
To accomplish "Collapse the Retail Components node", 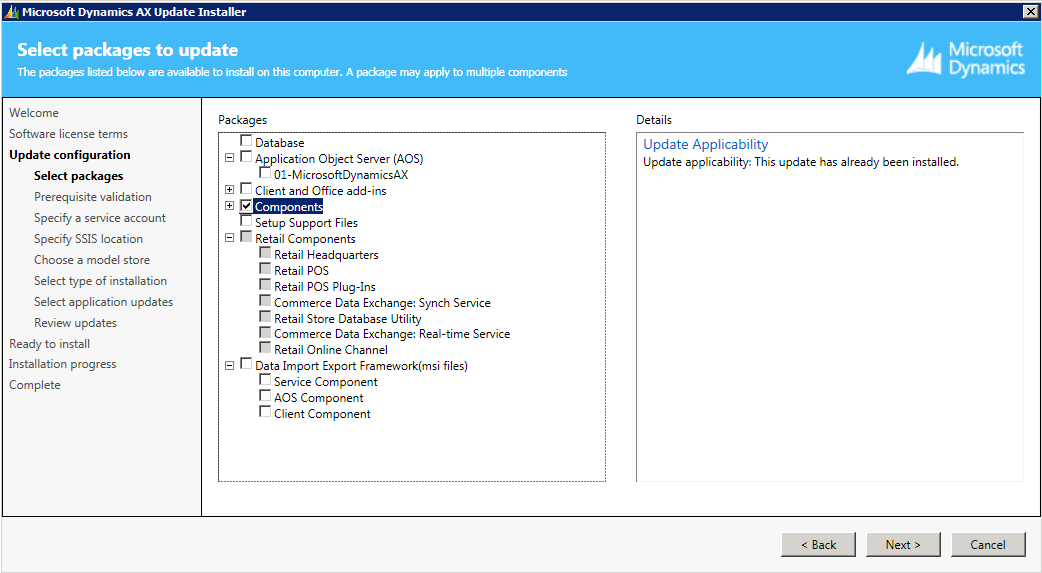I will click(x=230, y=238).
